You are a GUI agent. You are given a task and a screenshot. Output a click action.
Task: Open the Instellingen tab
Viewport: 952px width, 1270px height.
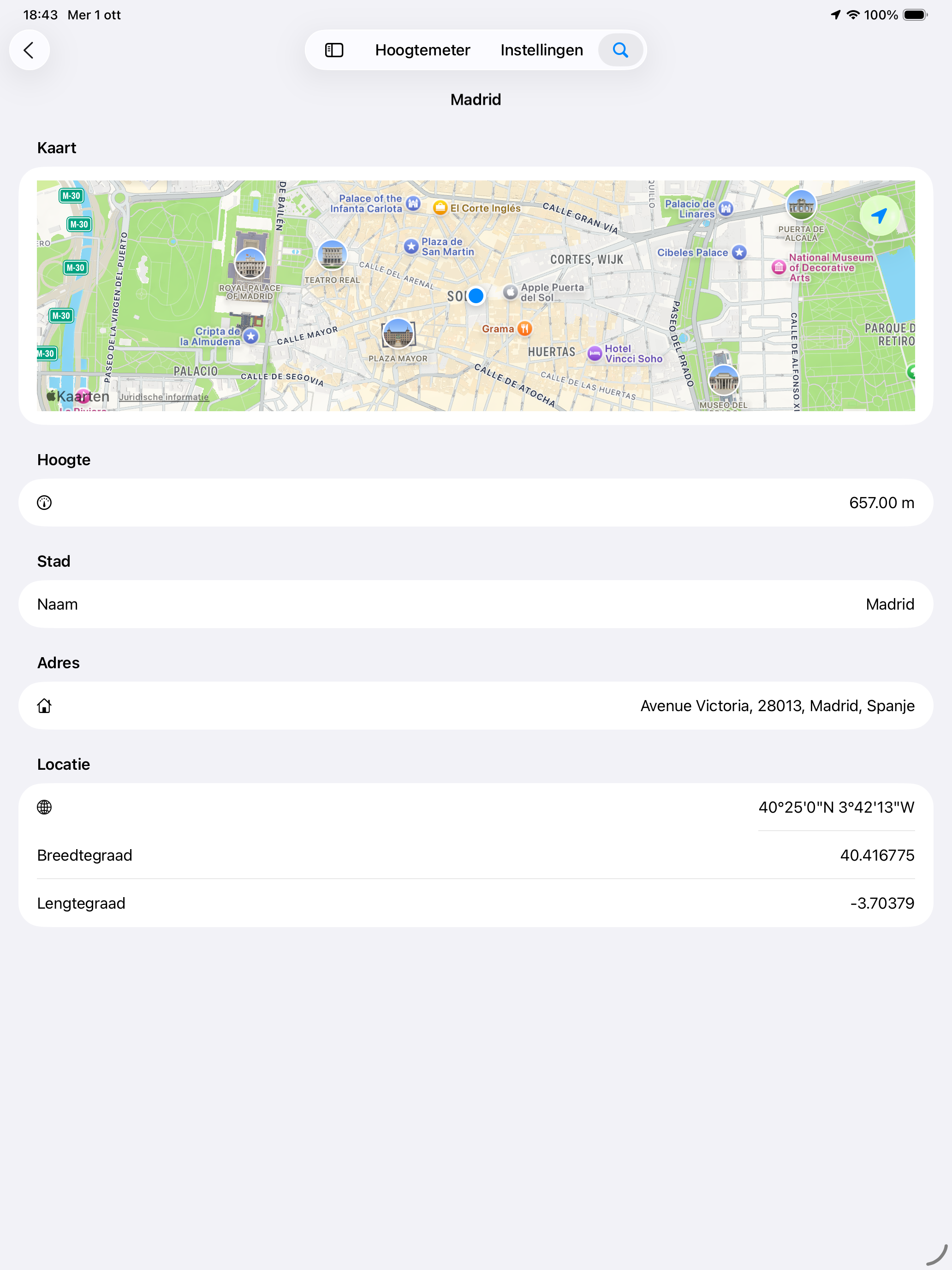541,50
